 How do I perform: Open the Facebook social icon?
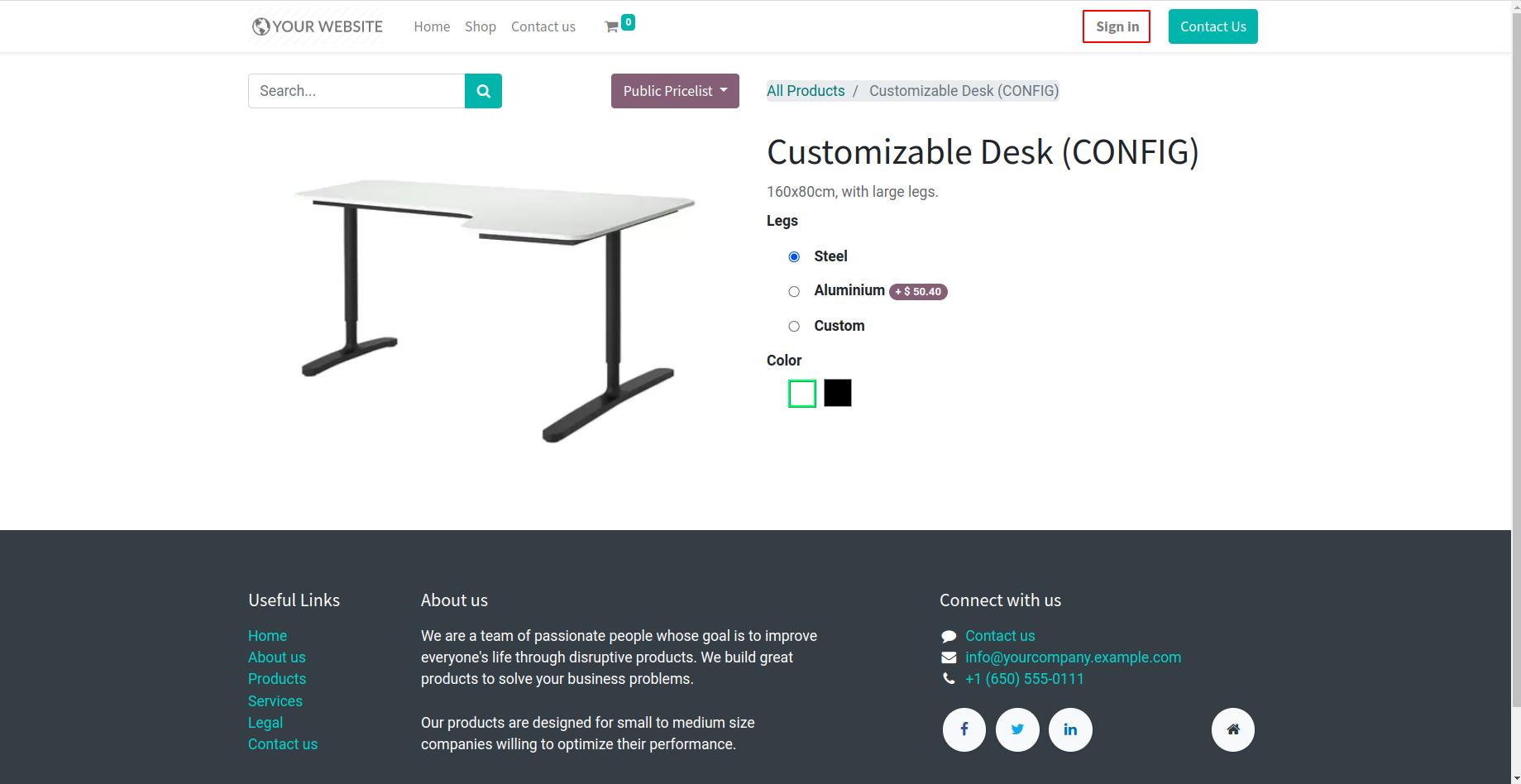coord(964,729)
